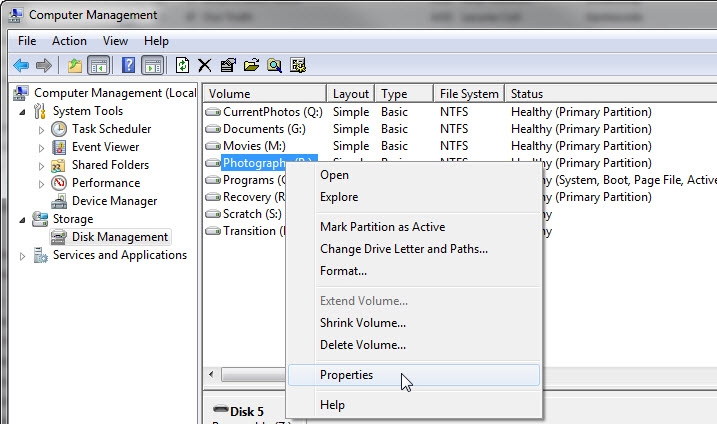
Task: Sort by the File System column header
Action: point(469,94)
